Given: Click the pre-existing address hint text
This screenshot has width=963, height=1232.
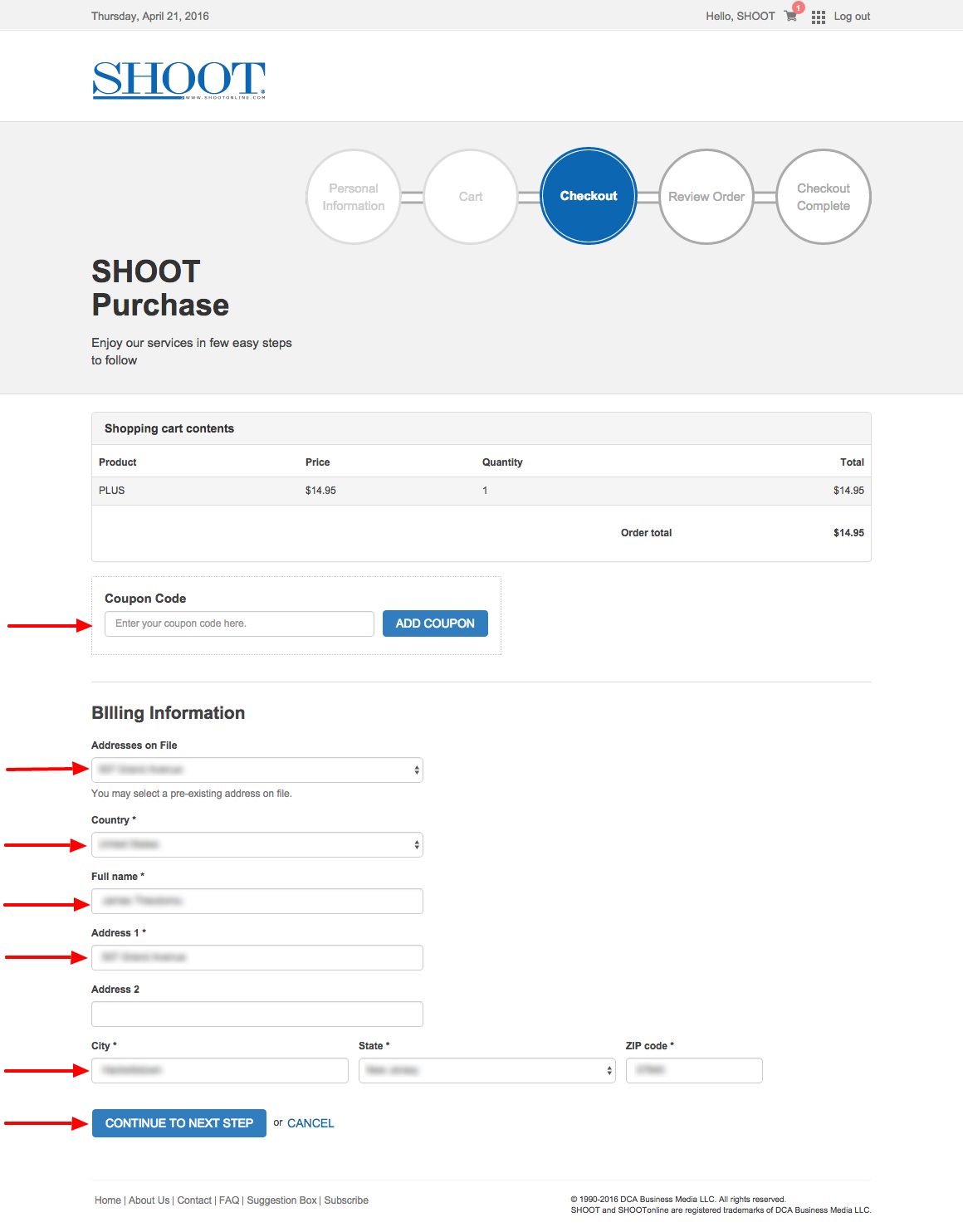Looking at the screenshot, I should coord(192,794).
